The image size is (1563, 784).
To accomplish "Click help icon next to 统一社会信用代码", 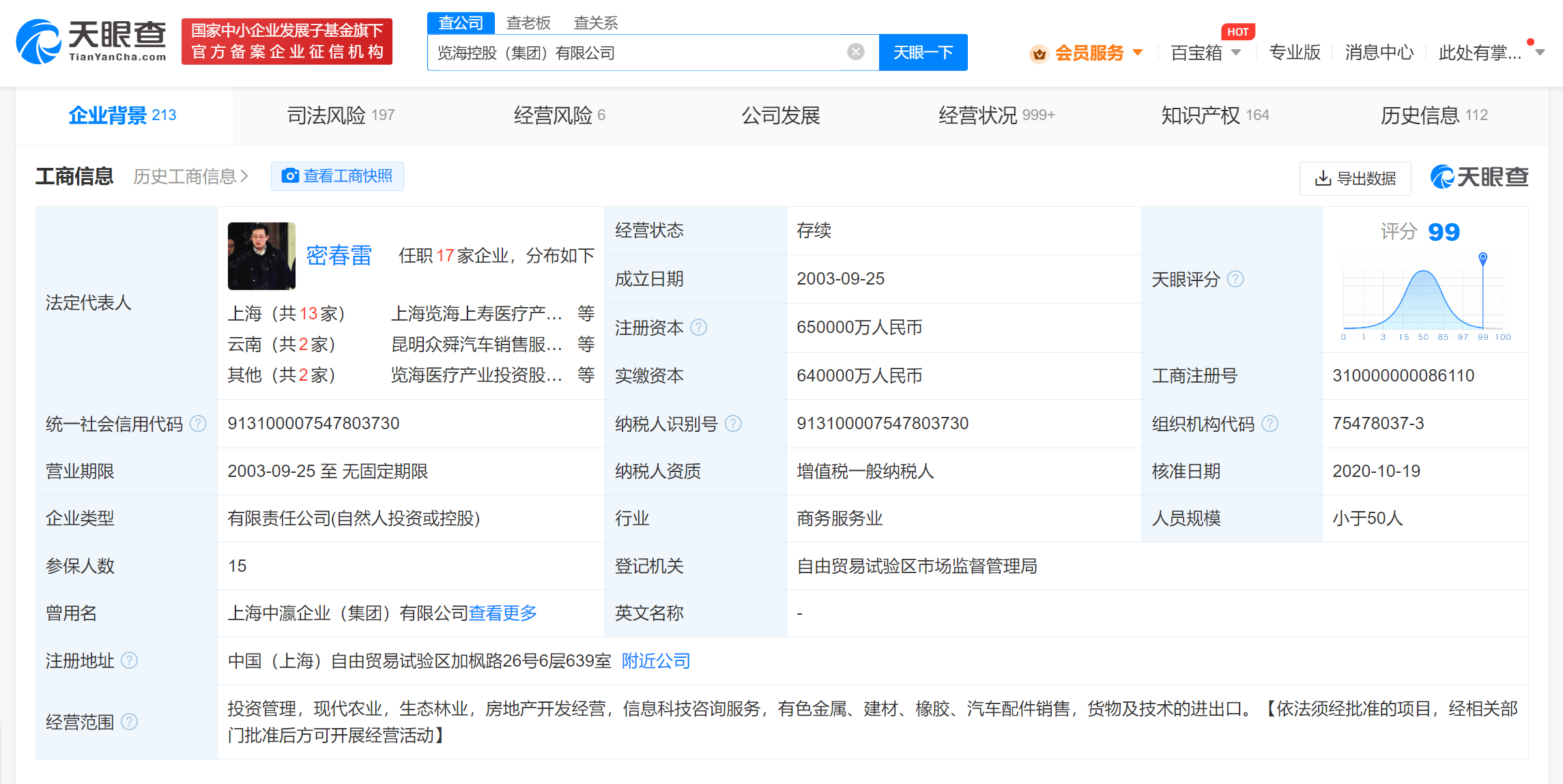I will click(198, 424).
